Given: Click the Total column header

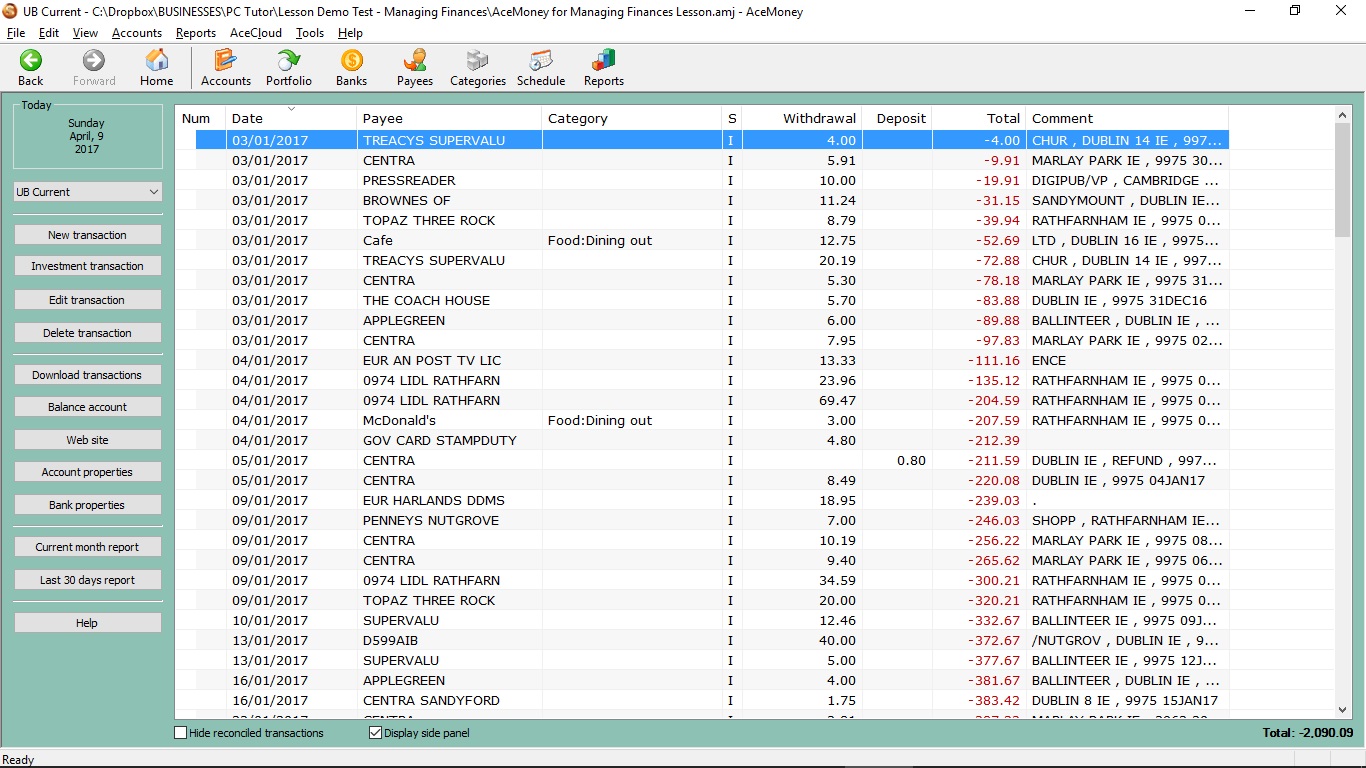Looking at the screenshot, I should 979,118.
